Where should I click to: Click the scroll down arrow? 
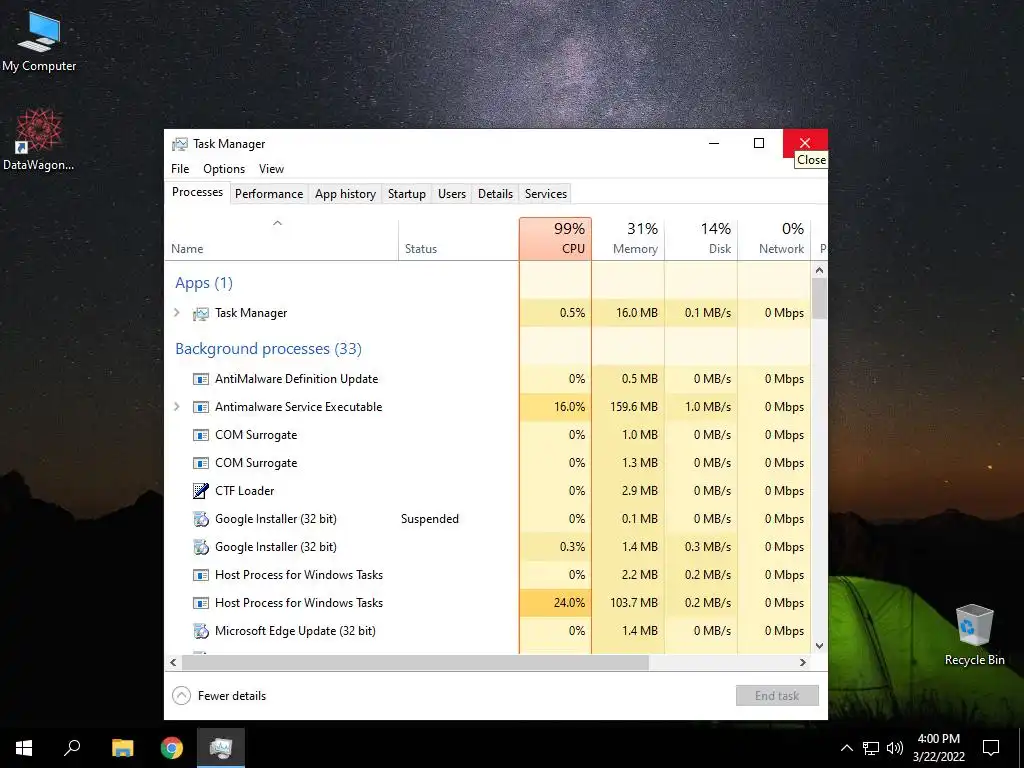820,646
